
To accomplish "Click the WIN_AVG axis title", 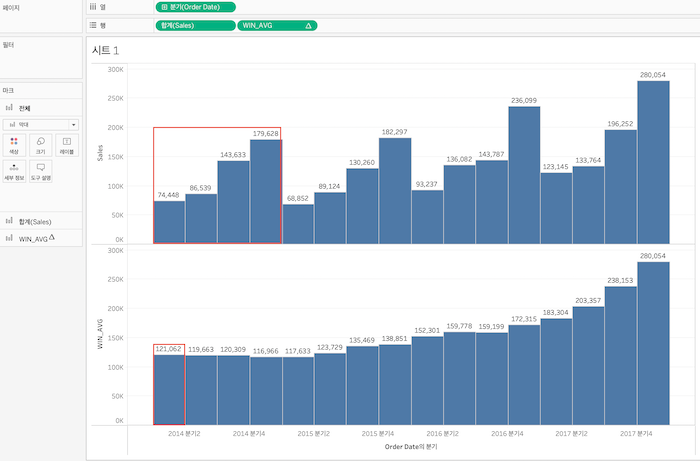I will coord(100,334).
